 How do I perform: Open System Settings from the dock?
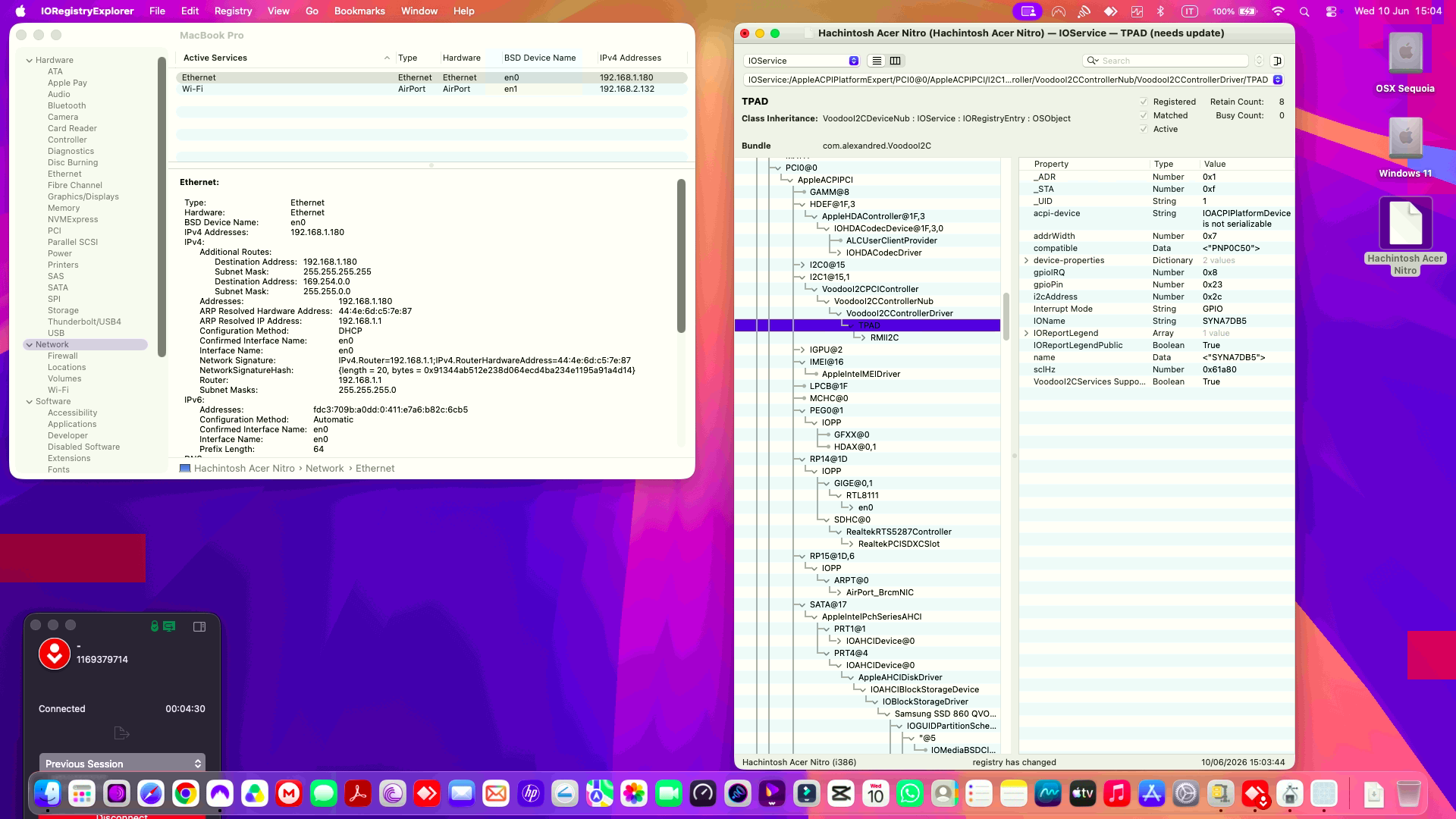pos(1186,793)
